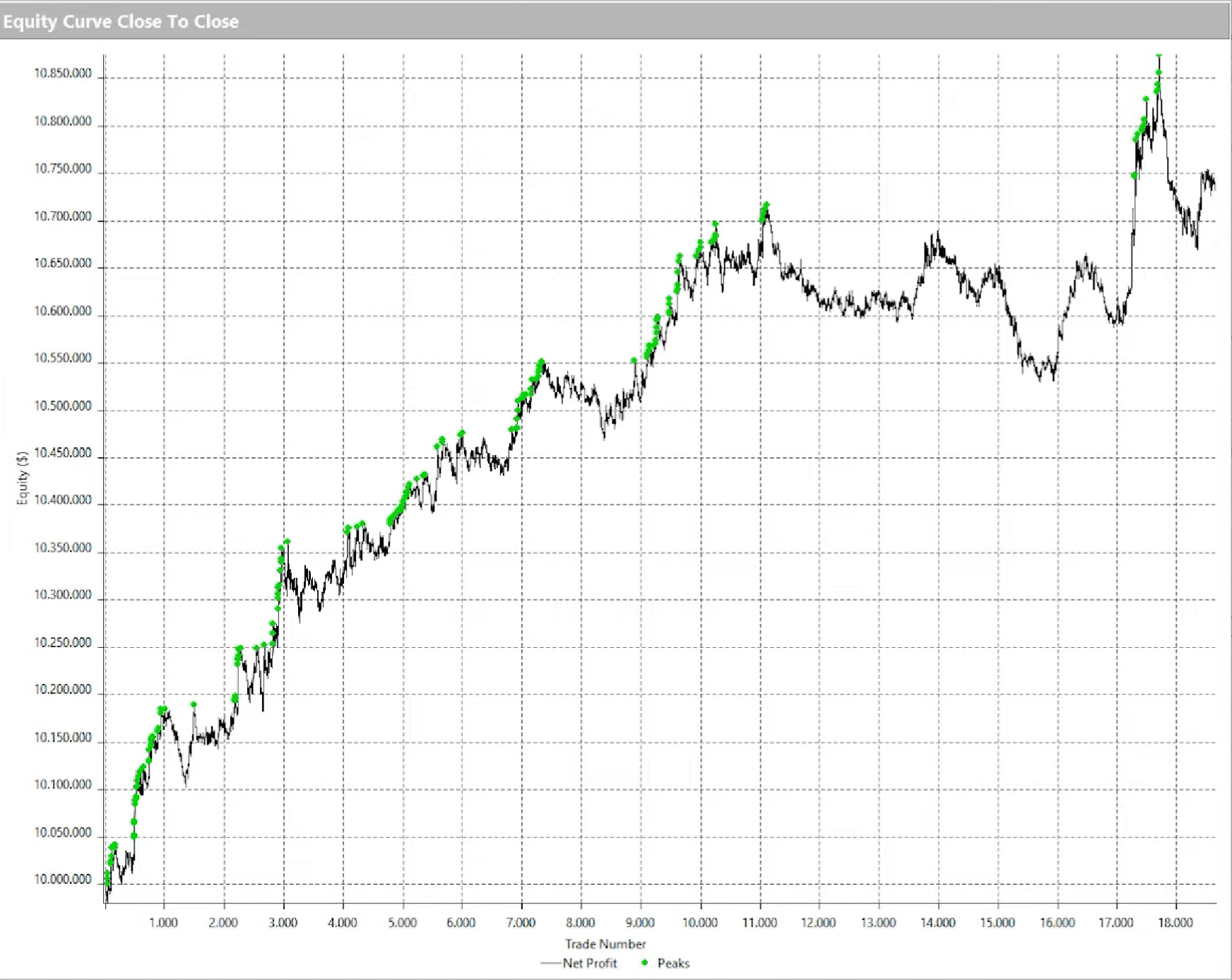Click the green peak marker near trade 7.300

[540, 360]
